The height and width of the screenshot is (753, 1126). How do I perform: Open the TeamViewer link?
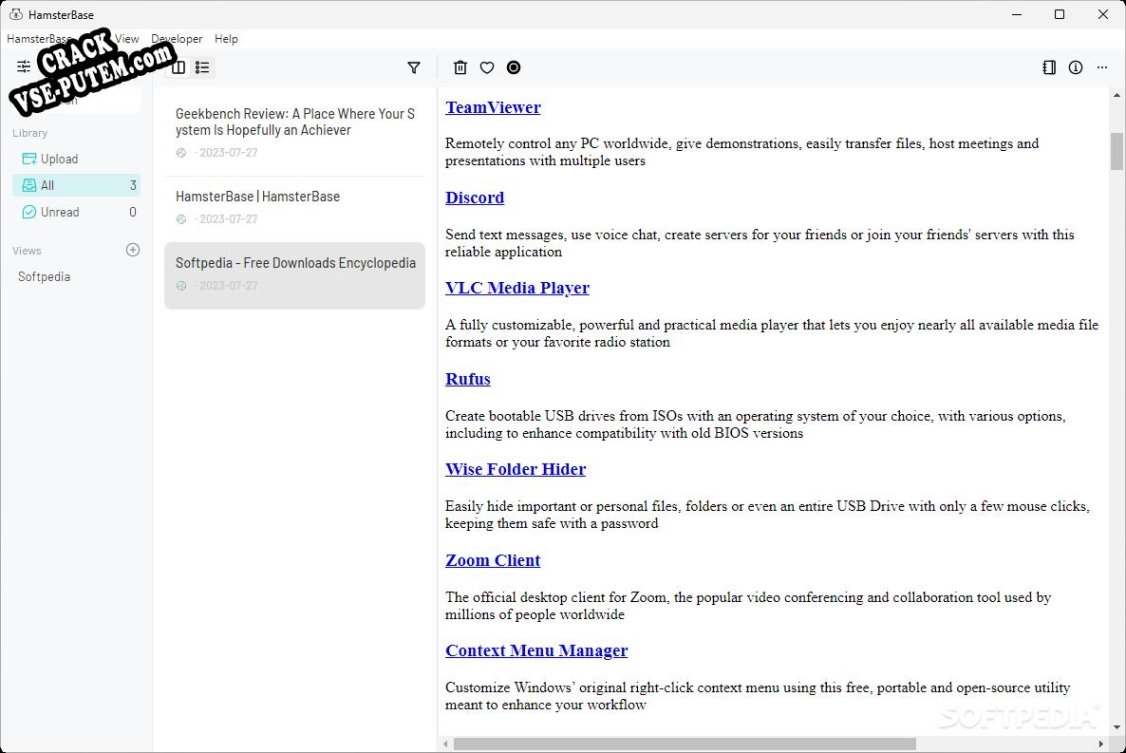click(x=493, y=108)
